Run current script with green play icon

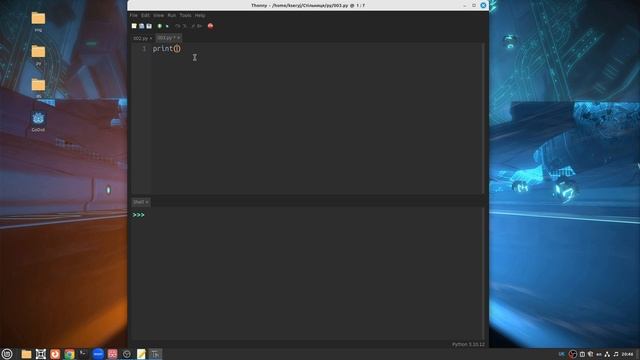pos(160,26)
